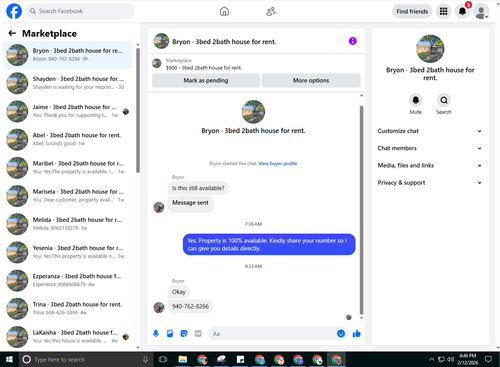The height and width of the screenshot is (367, 500).
Task: Open Marisela's conversation in chat list
Action: 68,196
